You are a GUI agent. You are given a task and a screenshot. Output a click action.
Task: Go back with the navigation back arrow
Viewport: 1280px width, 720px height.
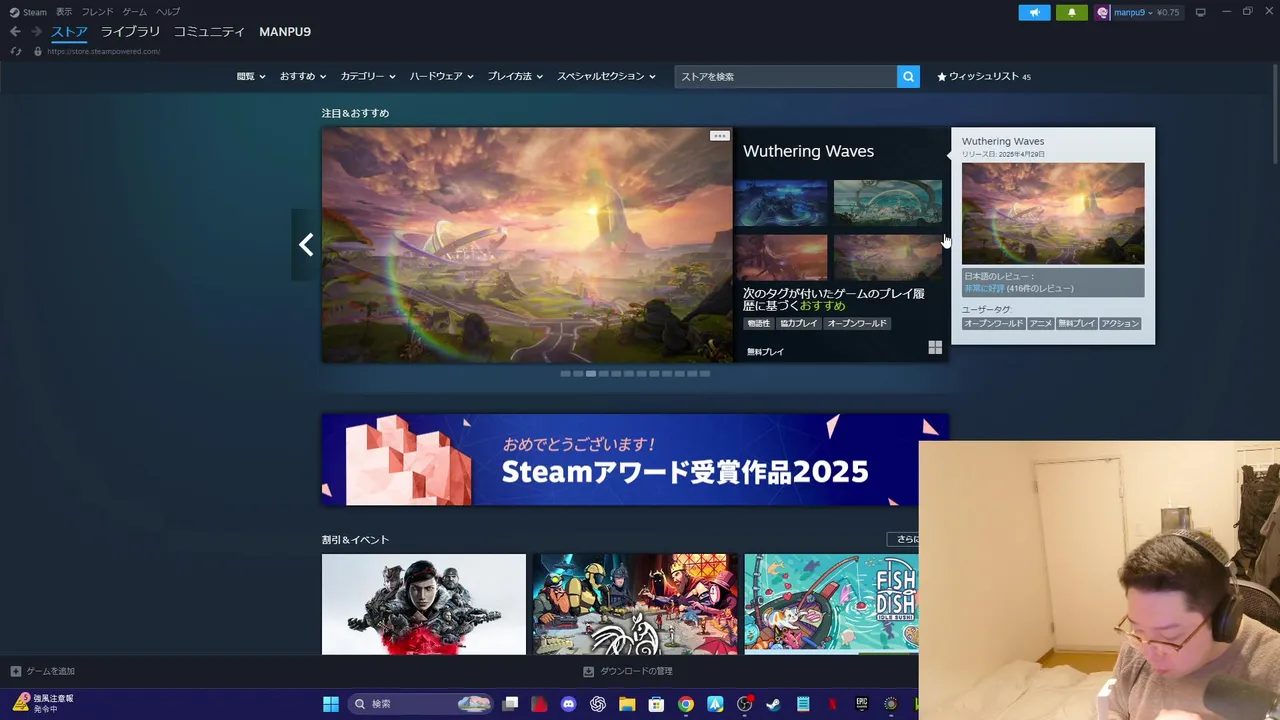(15, 32)
